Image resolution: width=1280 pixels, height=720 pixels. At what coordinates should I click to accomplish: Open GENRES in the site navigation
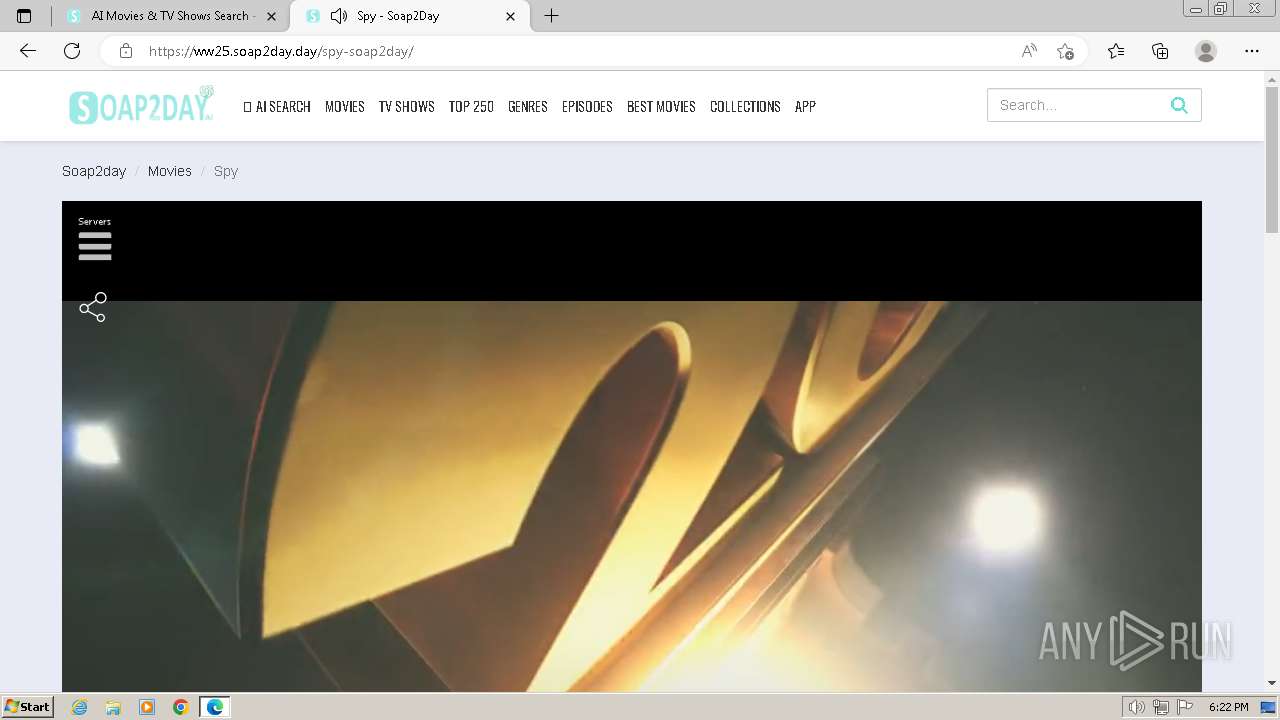(528, 106)
